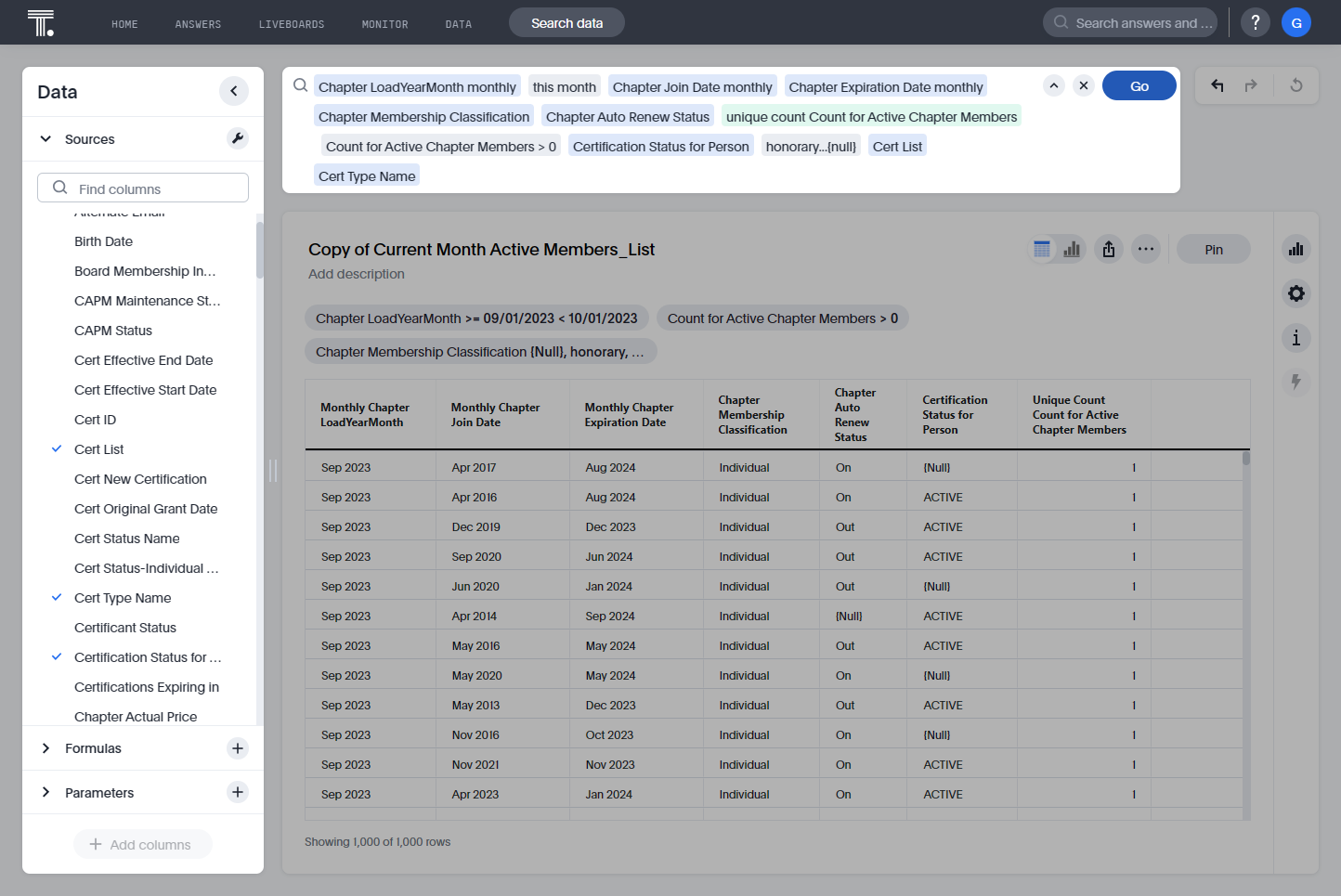Click the share answer icon
This screenshot has height=896, width=1341.
(1109, 249)
